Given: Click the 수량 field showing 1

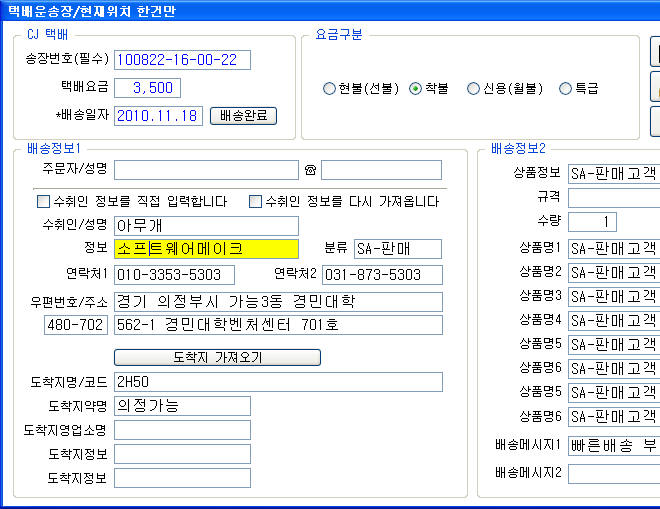Looking at the screenshot, I should (x=592, y=222).
